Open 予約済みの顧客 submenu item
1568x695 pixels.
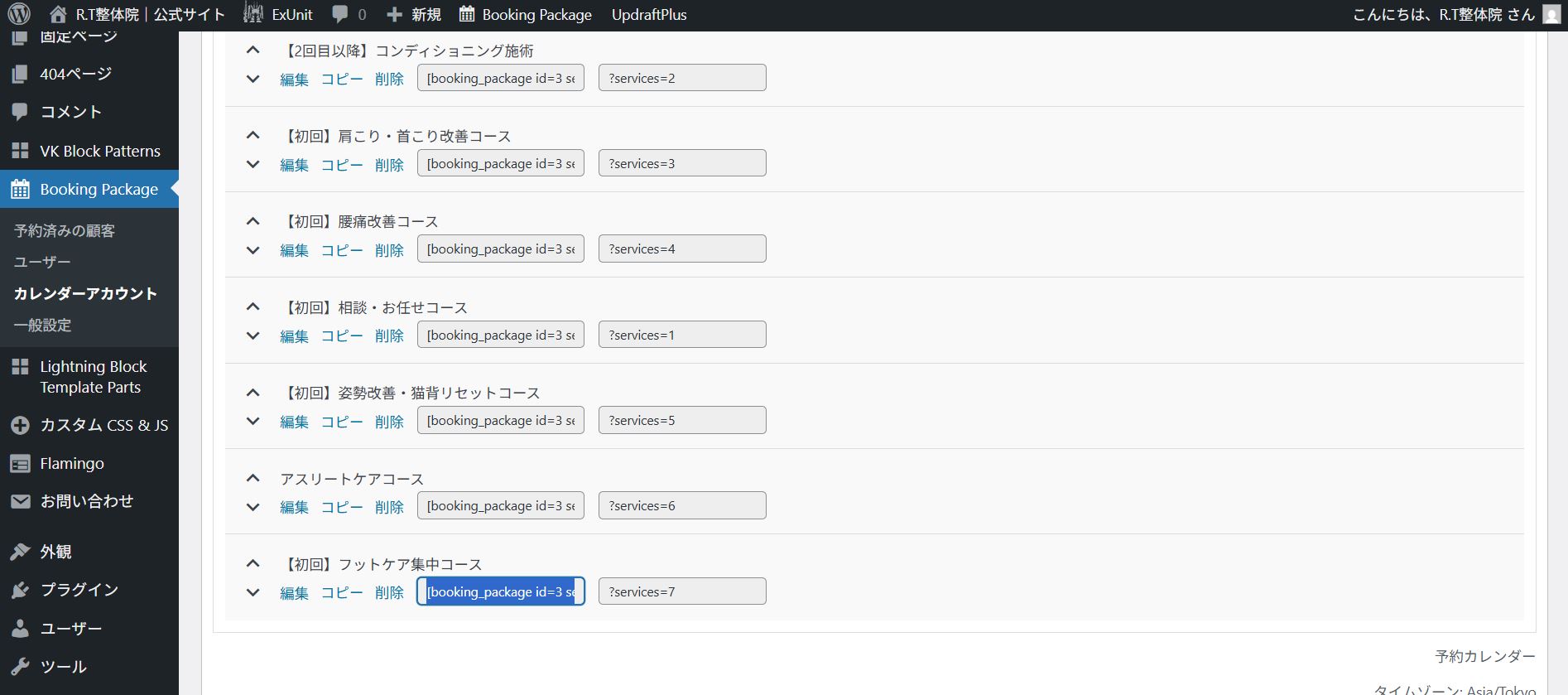point(65,230)
